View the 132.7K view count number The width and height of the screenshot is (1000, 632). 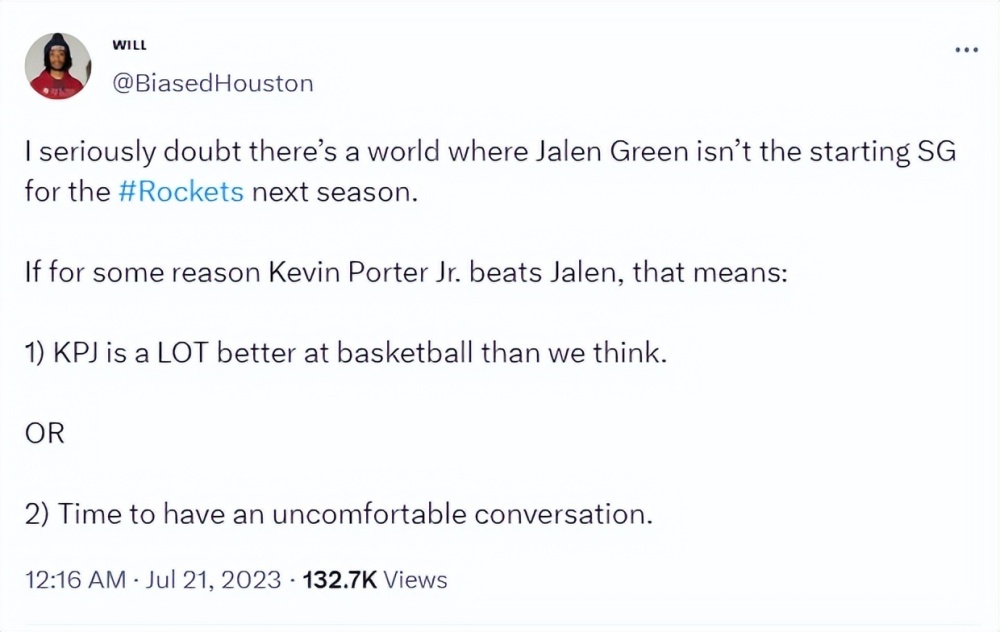coord(339,579)
